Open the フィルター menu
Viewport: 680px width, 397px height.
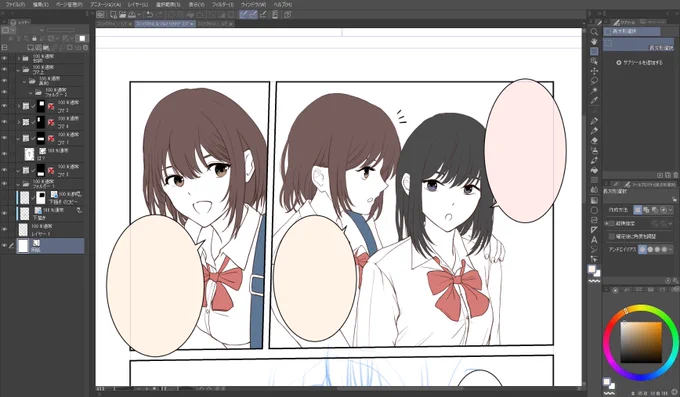(223, 4)
